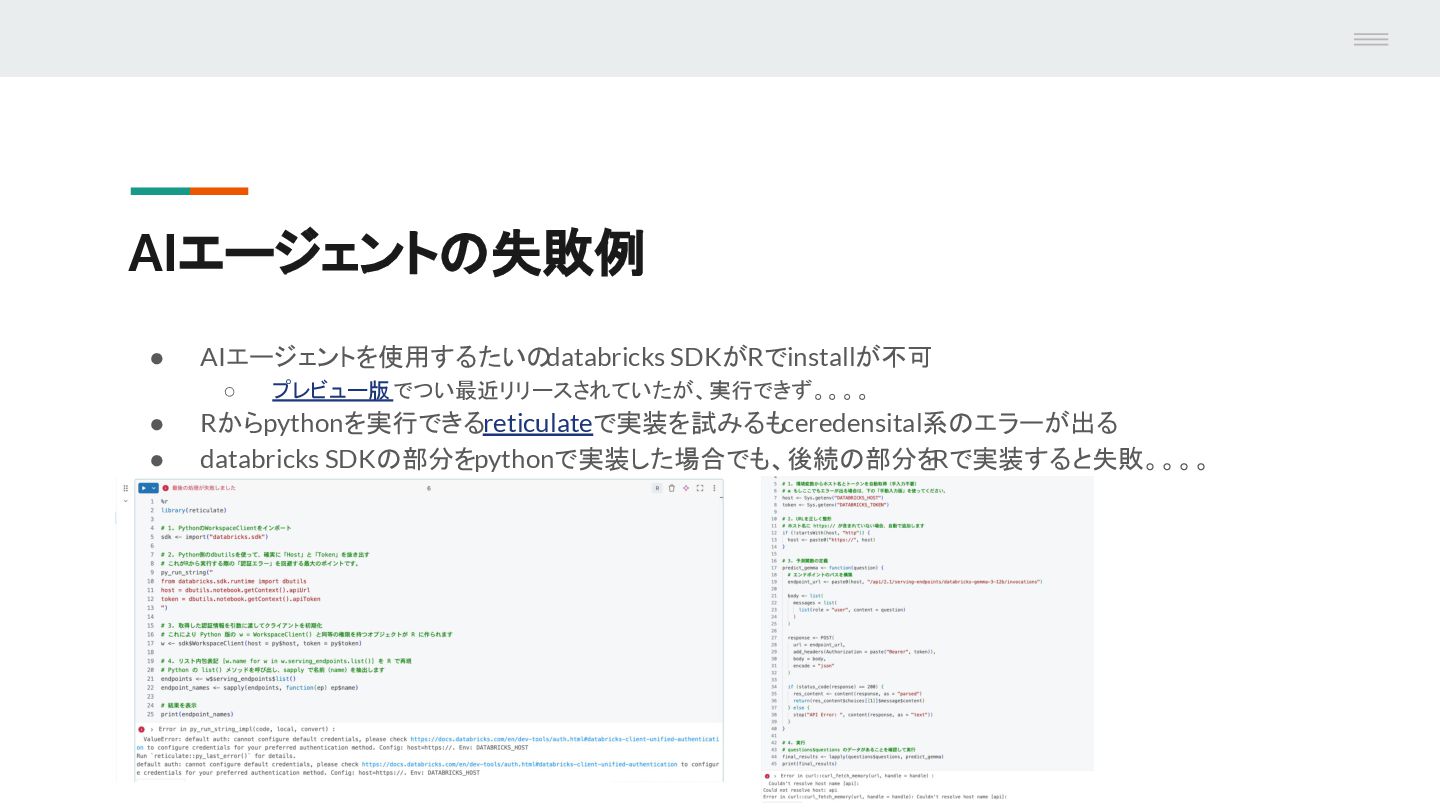Open the プレビュー版 link
This screenshot has width=1440, height=810.
[331, 390]
